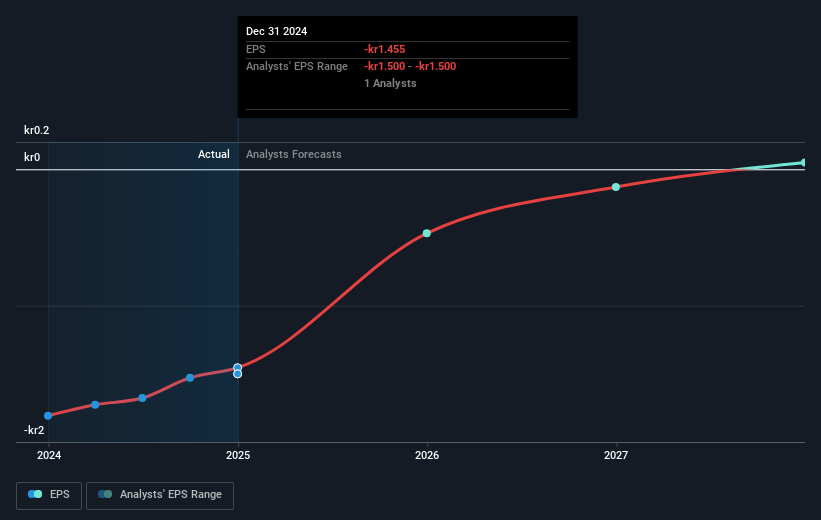Toggle the EPS legend series
Viewport: 821px width, 520px height.
49,495
